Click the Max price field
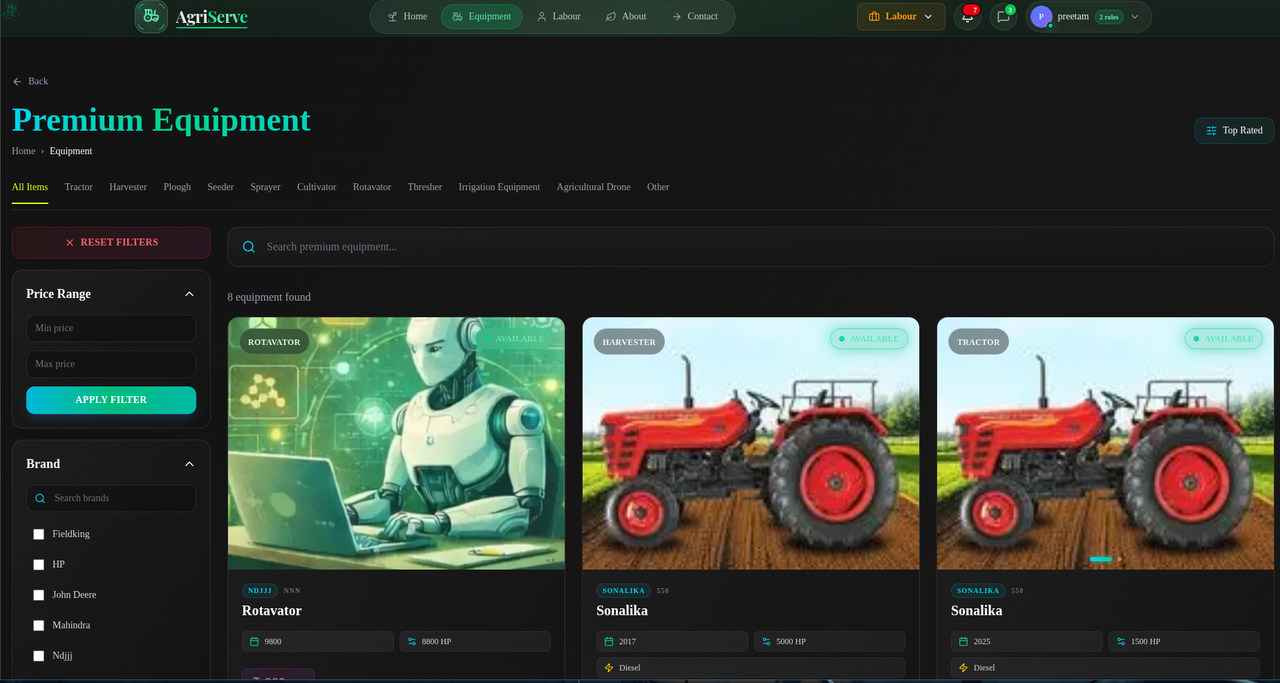 coord(111,364)
